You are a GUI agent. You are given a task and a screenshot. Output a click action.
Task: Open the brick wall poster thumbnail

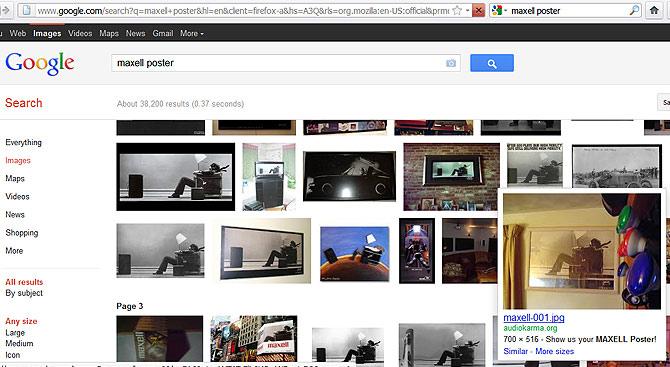point(452,176)
